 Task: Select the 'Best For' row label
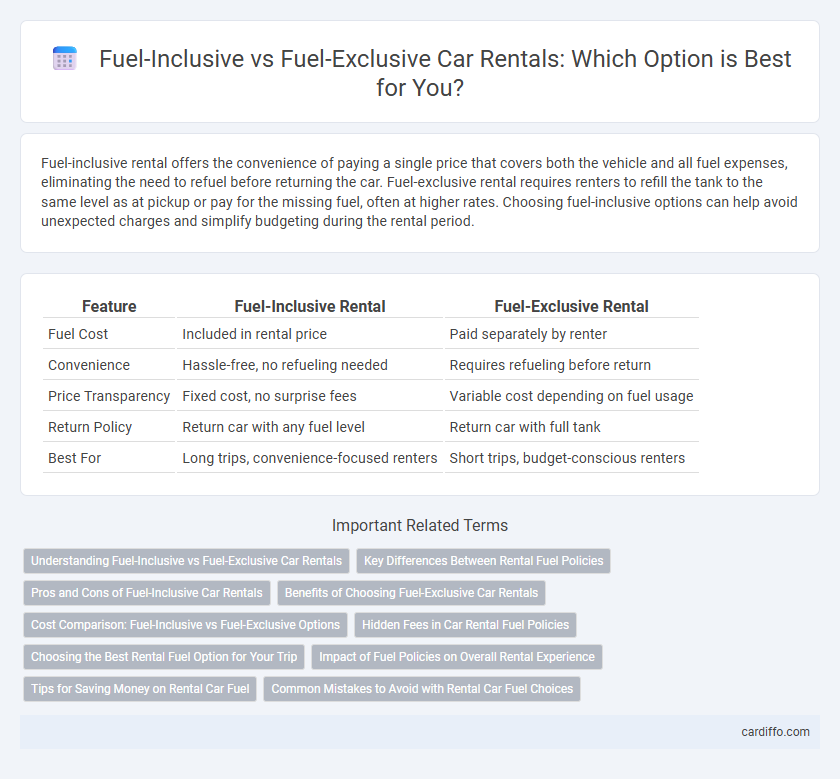pyautogui.click(x=74, y=458)
